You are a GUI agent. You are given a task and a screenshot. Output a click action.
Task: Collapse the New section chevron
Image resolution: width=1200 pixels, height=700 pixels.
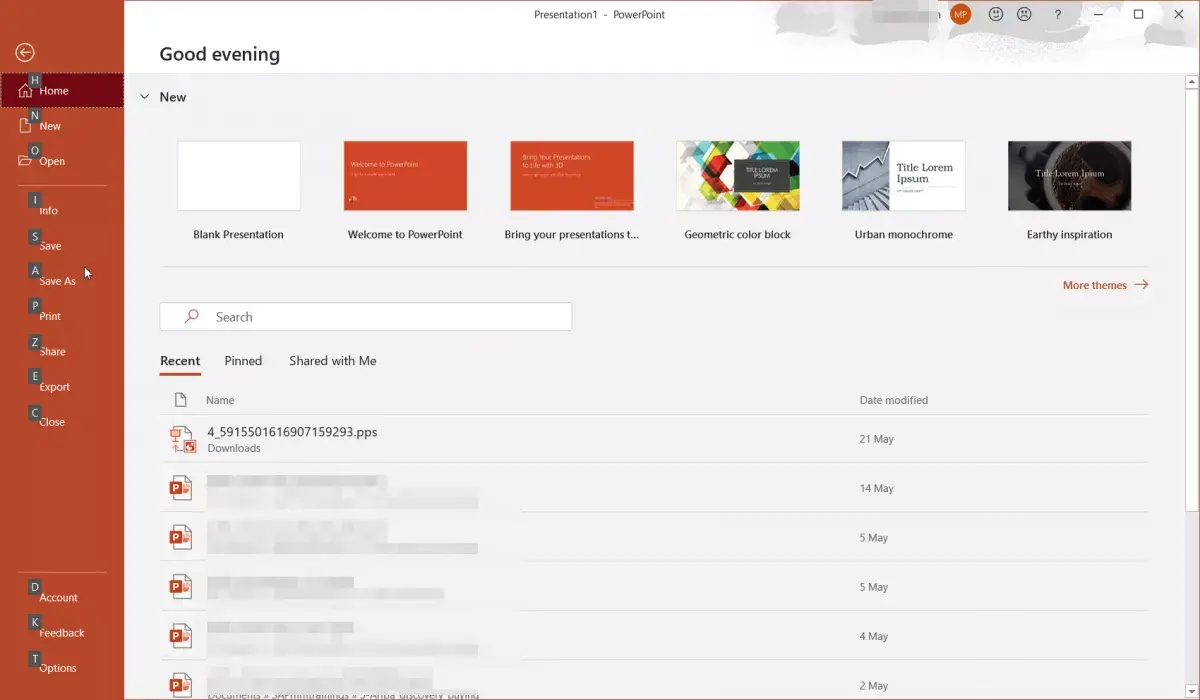point(145,97)
